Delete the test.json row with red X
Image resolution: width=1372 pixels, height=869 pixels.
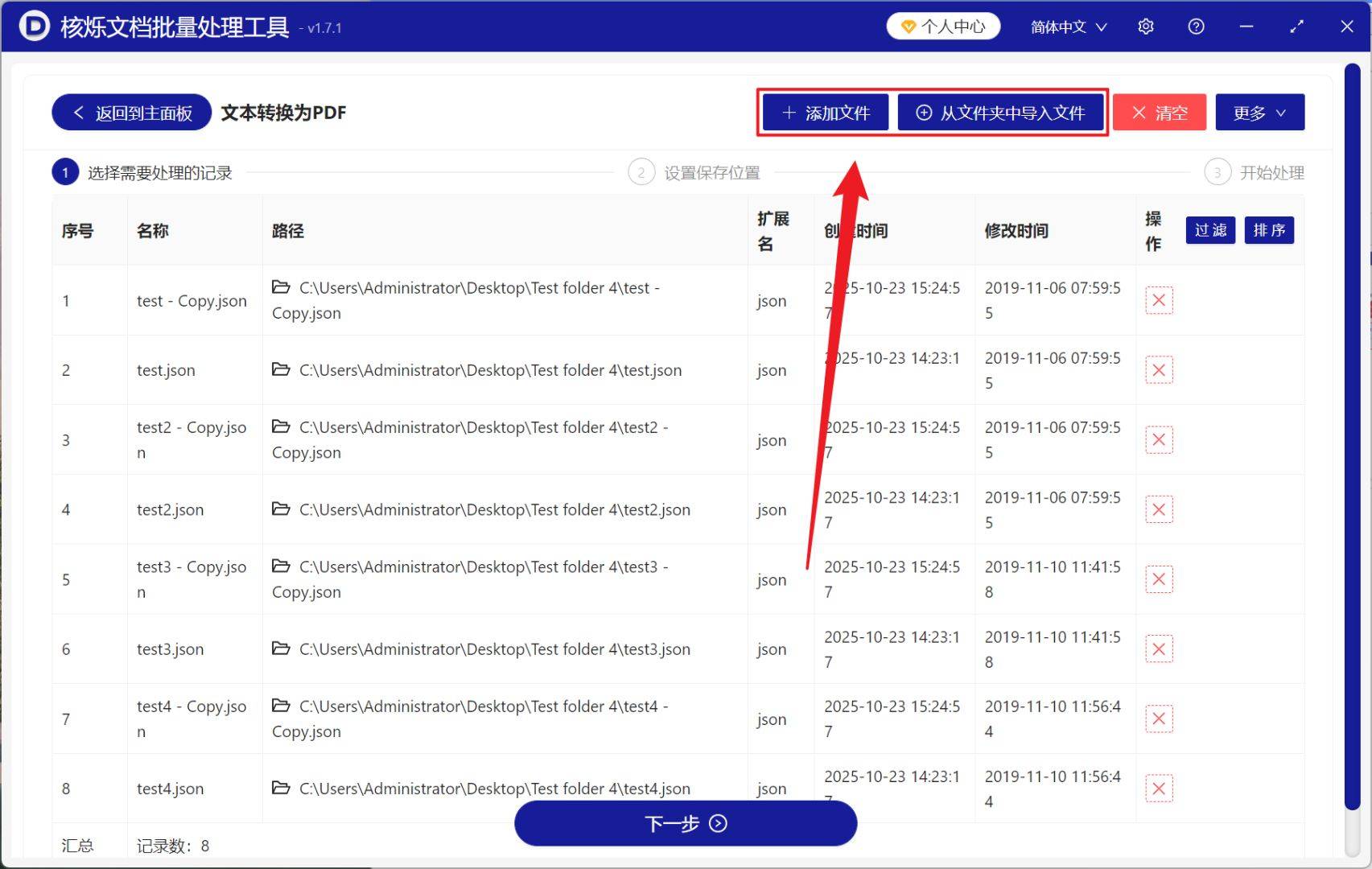pos(1159,370)
